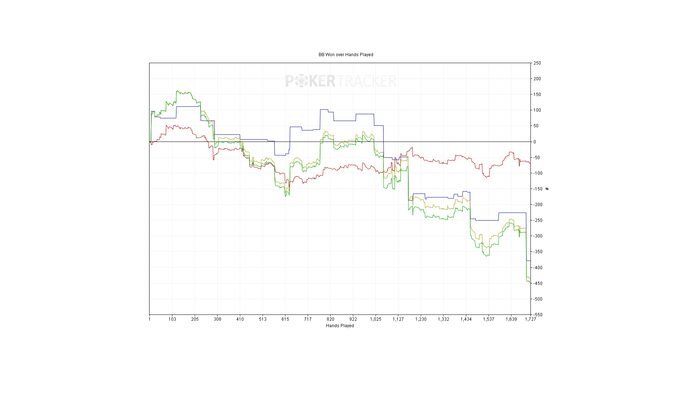This screenshot has height=394, width=700.
Task: Click the 308 x-axis tick label
Action: [217, 319]
